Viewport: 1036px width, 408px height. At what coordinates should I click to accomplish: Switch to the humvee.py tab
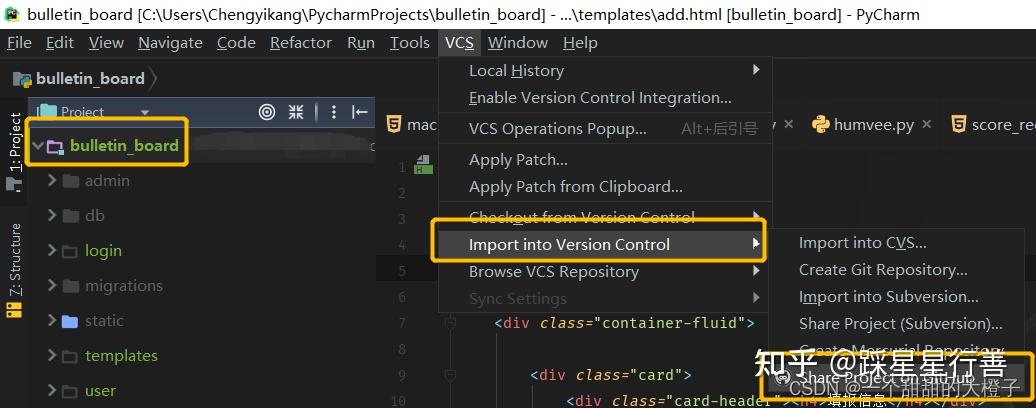[873, 125]
